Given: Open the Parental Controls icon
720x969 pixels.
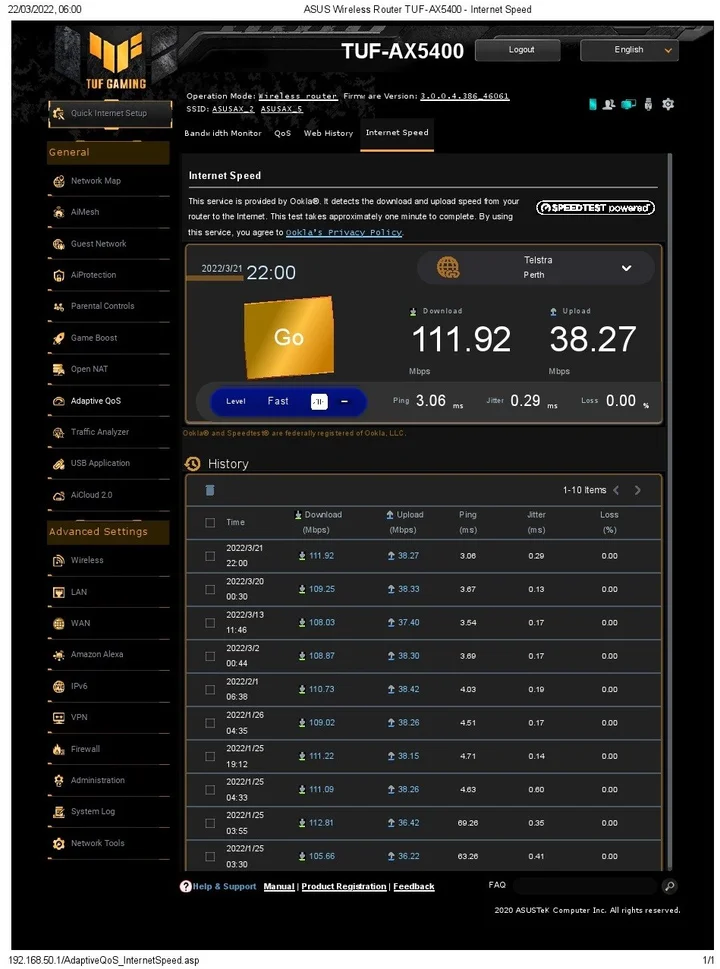Looking at the screenshot, I should [59, 307].
